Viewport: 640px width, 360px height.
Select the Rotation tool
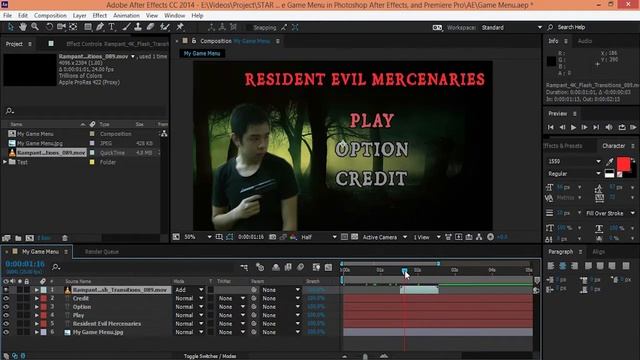[49, 27]
